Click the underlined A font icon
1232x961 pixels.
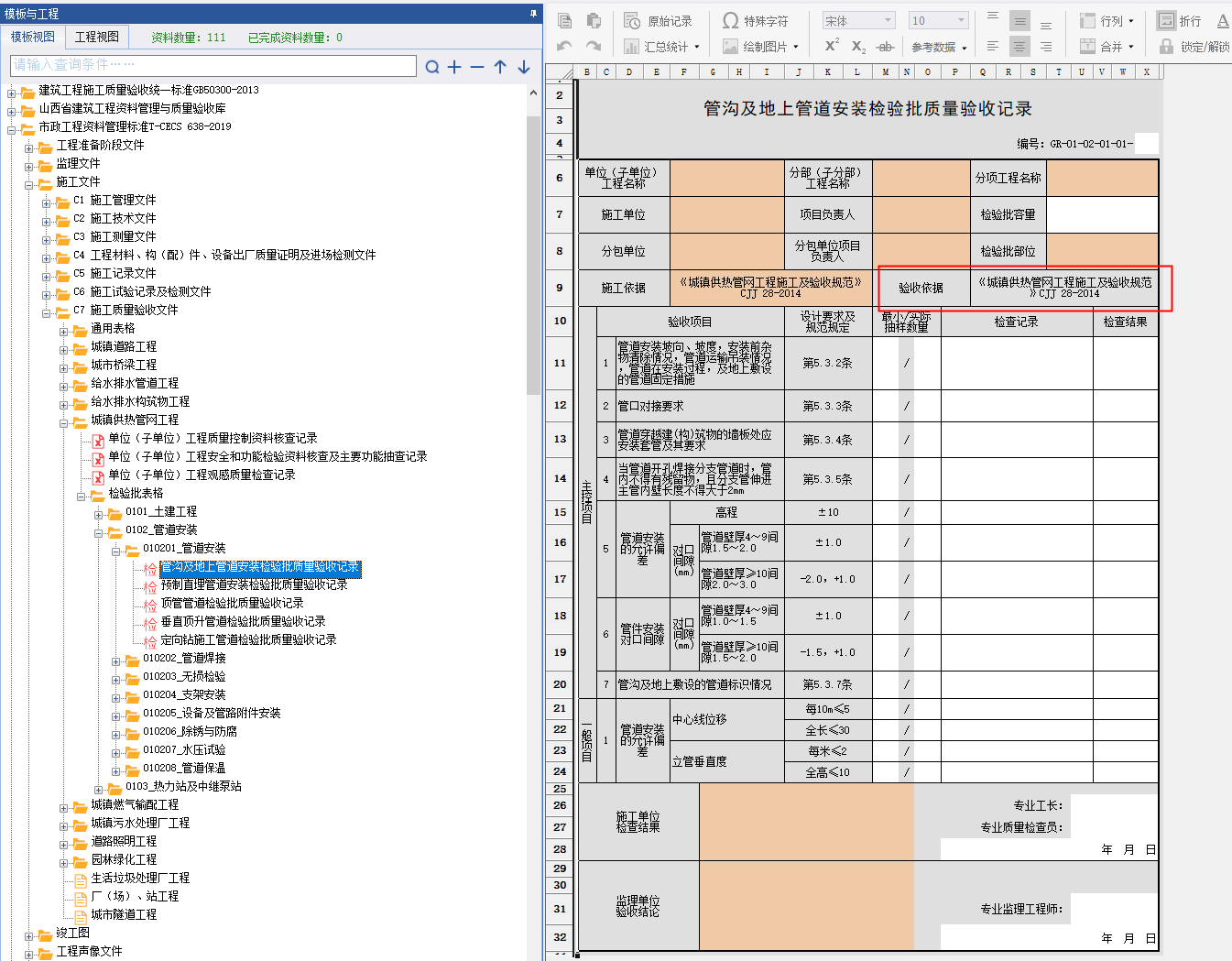1223,21
